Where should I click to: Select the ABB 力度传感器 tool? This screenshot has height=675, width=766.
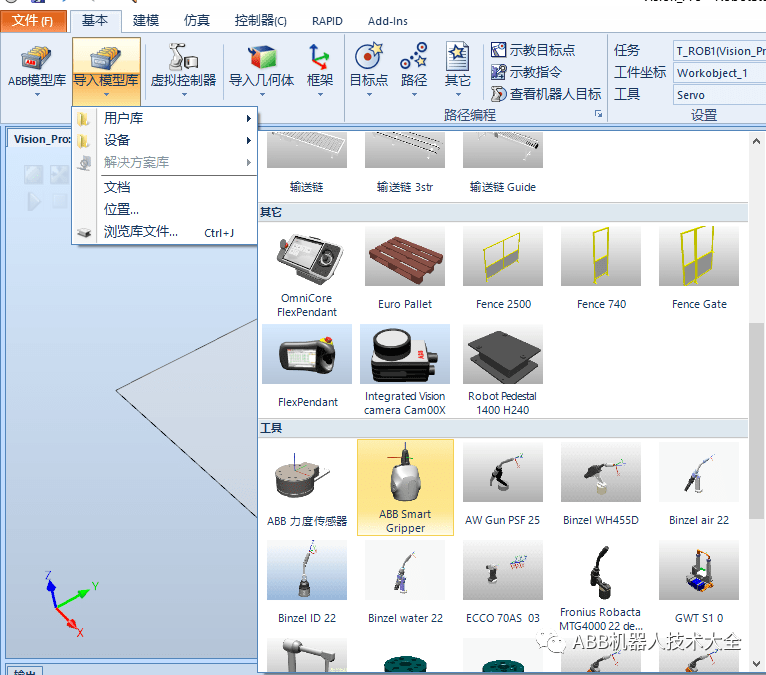[307, 485]
